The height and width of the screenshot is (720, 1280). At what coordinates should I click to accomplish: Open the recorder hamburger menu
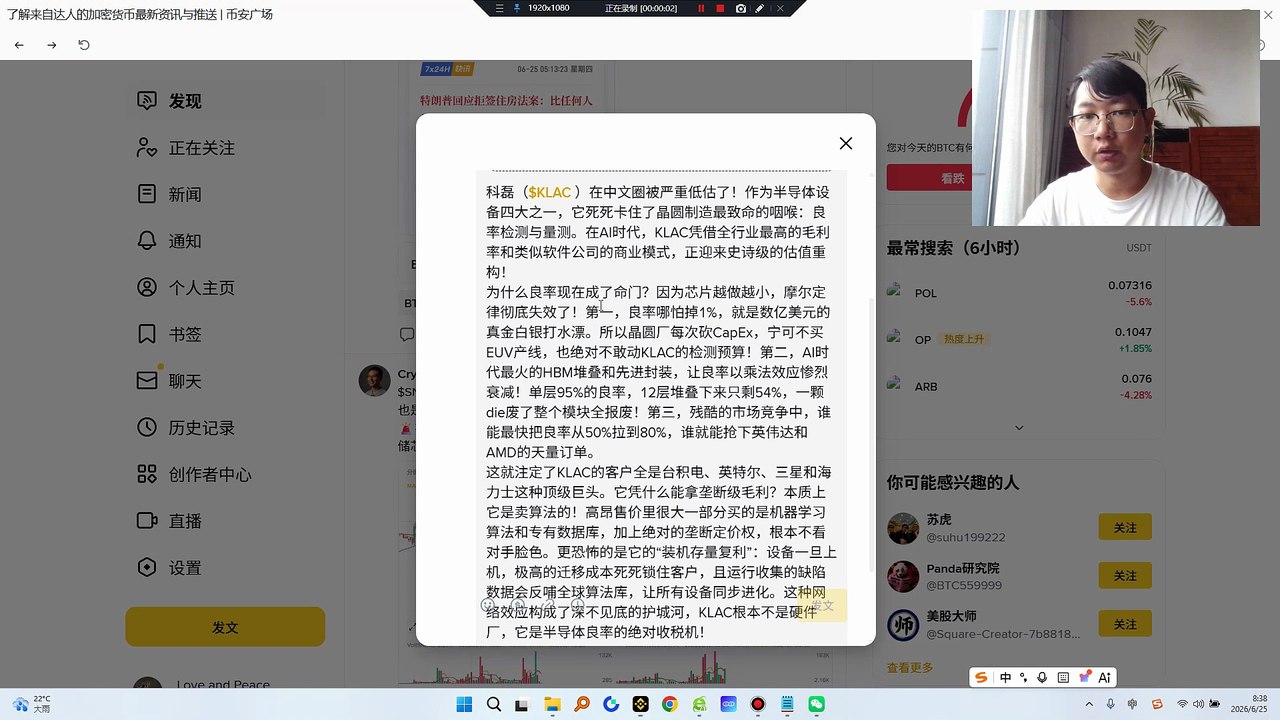pos(500,8)
